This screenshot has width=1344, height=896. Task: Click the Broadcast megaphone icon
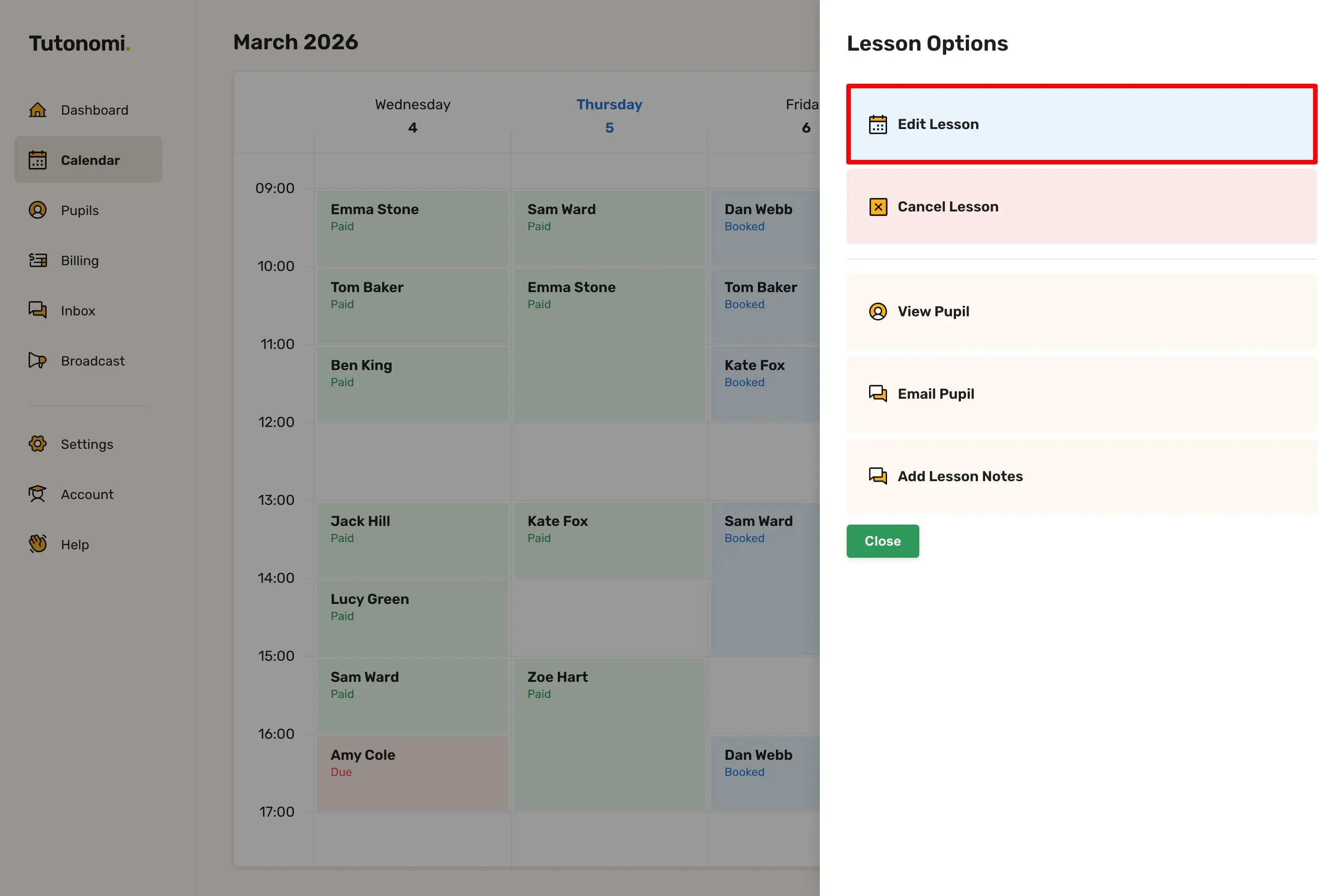tap(38, 361)
